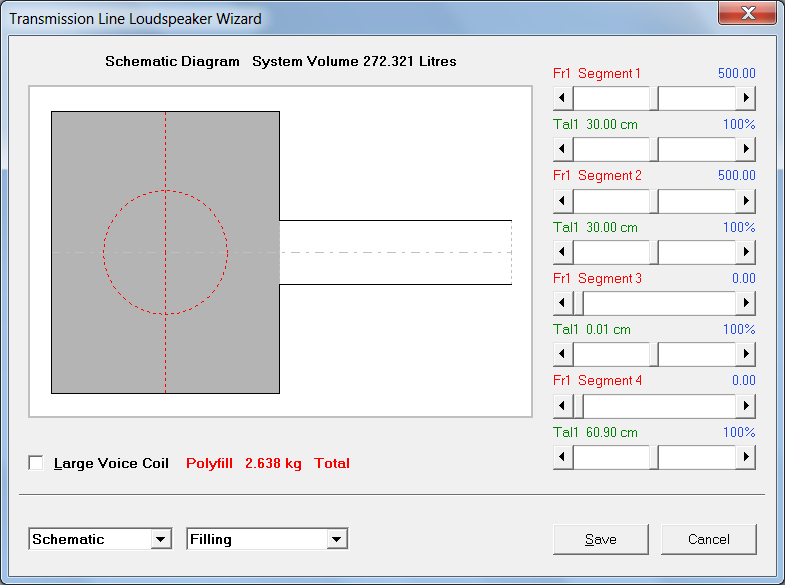
Task: Click the Fr1 Segment 2 slider thumb
Action: pos(654,201)
